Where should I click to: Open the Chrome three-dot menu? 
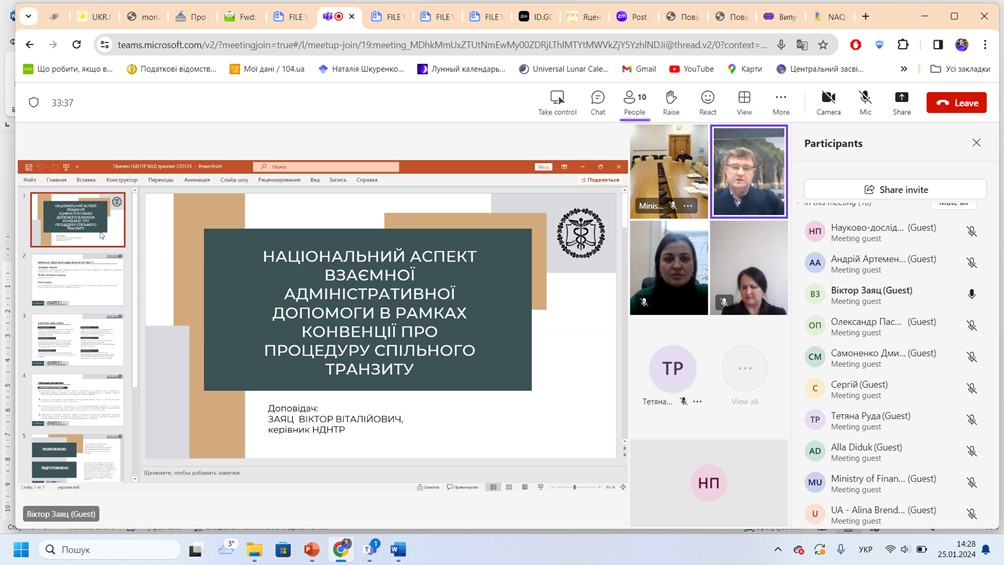(985, 44)
